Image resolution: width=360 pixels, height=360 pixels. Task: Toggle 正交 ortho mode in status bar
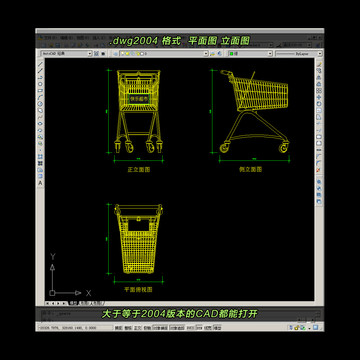coord(138,328)
